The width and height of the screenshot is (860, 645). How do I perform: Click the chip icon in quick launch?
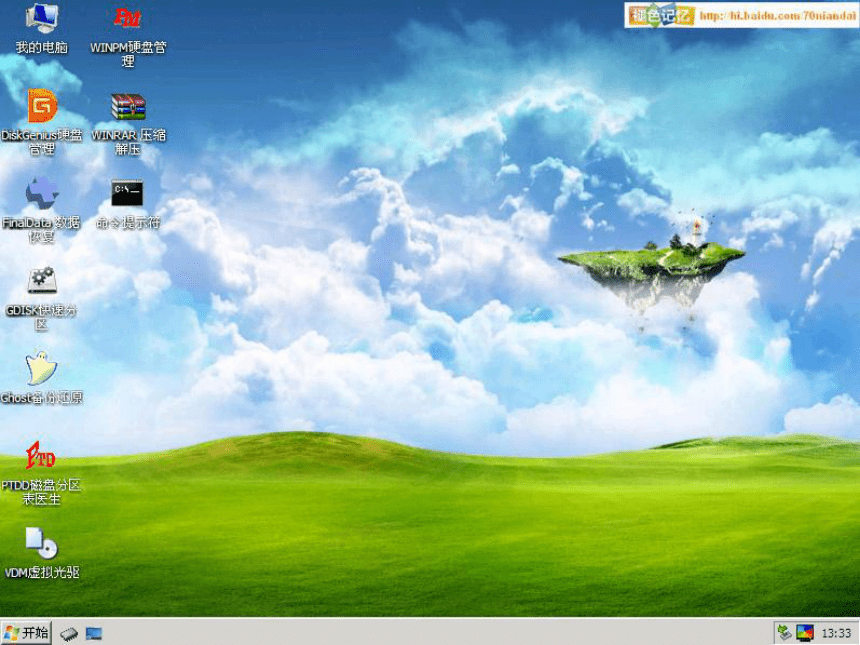[x=69, y=634]
